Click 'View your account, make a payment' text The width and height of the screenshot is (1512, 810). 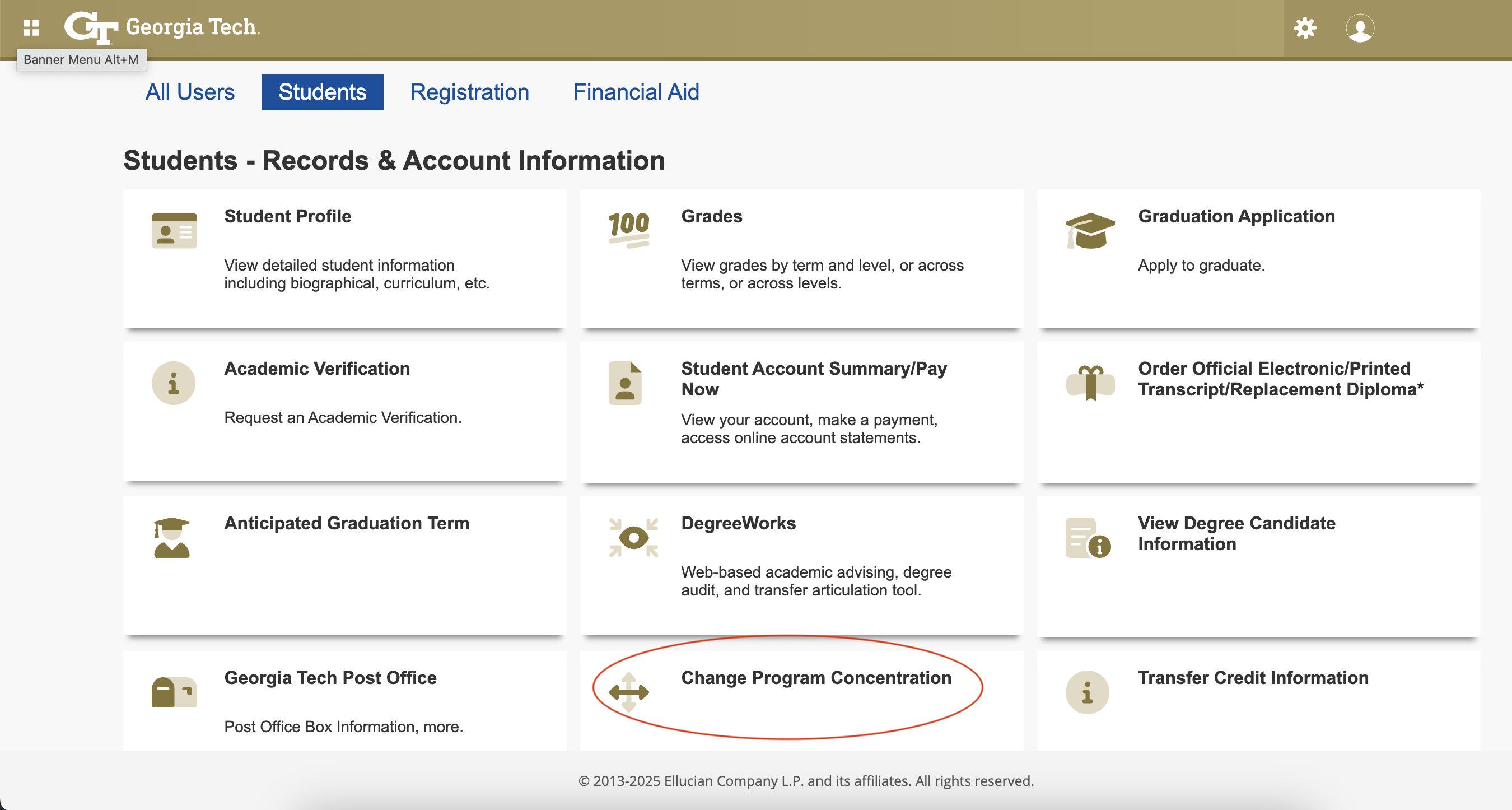point(809,429)
